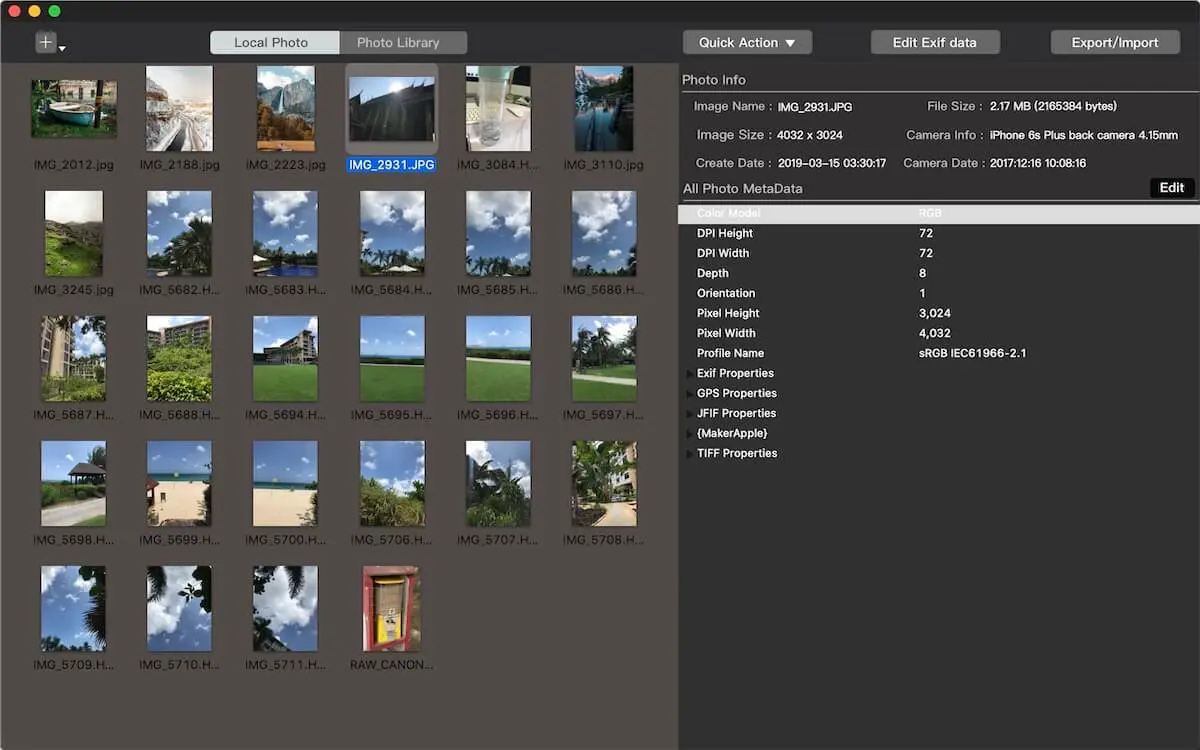Open the Quick Action dropdown
The image size is (1200, 750).
(x=747, y=42)
